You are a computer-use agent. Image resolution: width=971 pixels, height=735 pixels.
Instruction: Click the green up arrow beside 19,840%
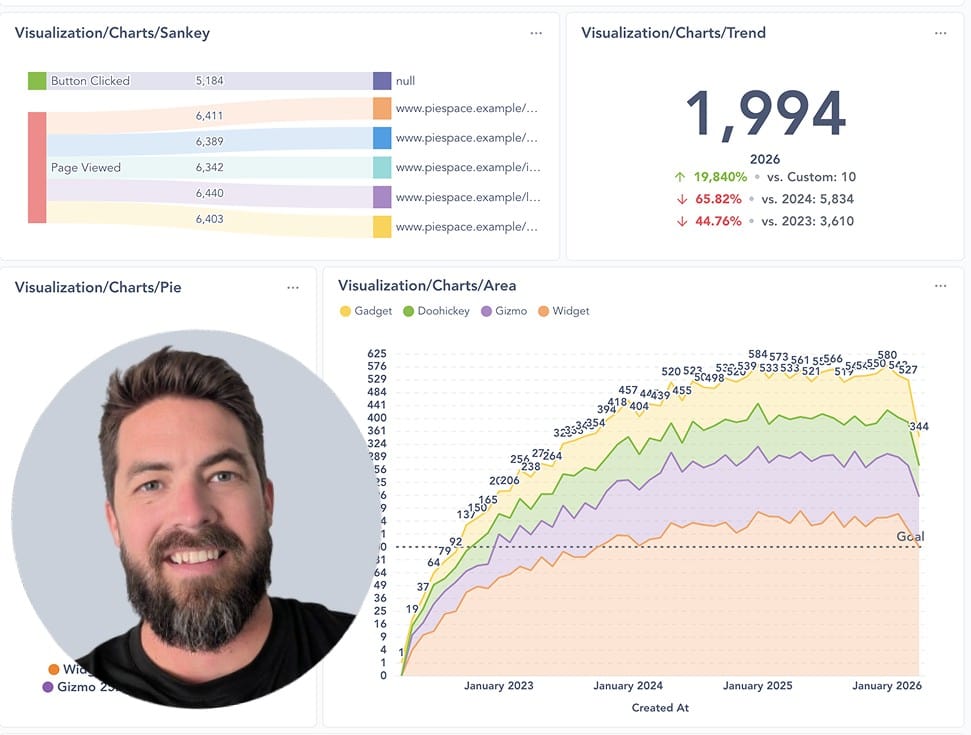click(681, 177)
